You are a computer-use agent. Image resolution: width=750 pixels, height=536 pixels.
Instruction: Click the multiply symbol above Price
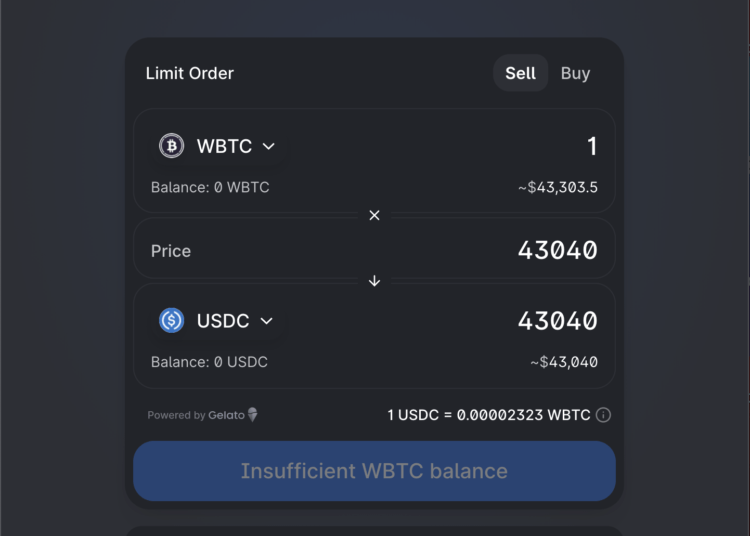[x=374, y=215]
